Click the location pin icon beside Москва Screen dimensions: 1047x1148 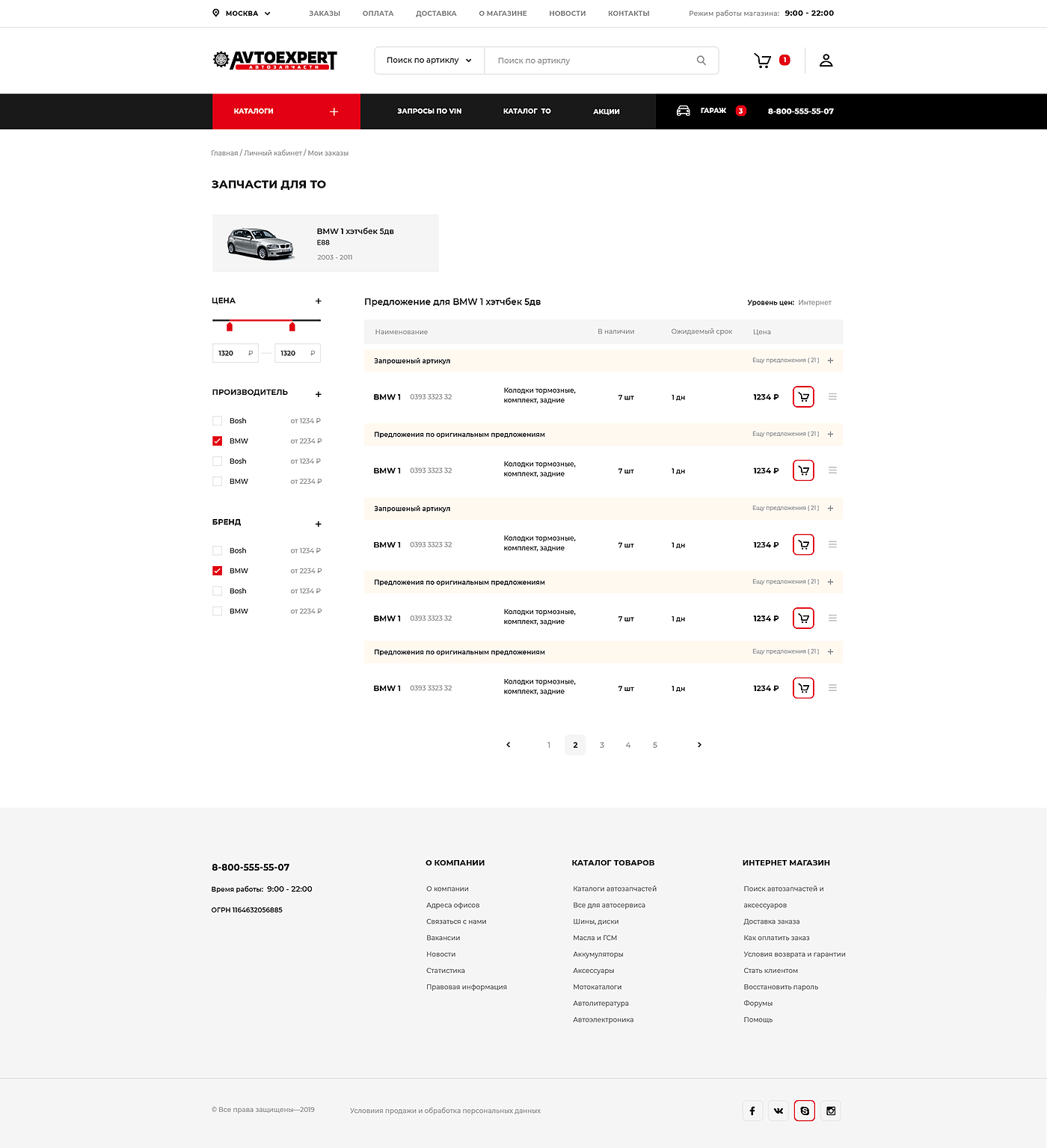click(215, 13)
